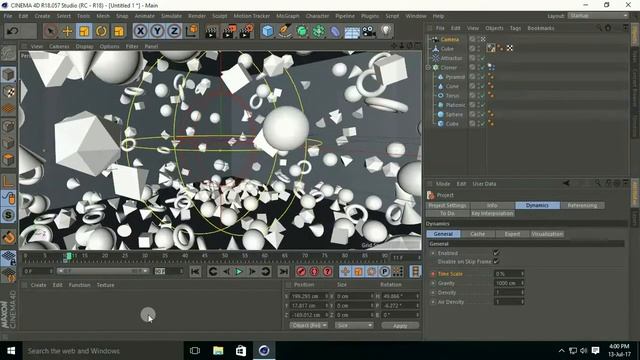640x360 pixels.
Task: Open the Layout dropdown
Action: (598, 16)
